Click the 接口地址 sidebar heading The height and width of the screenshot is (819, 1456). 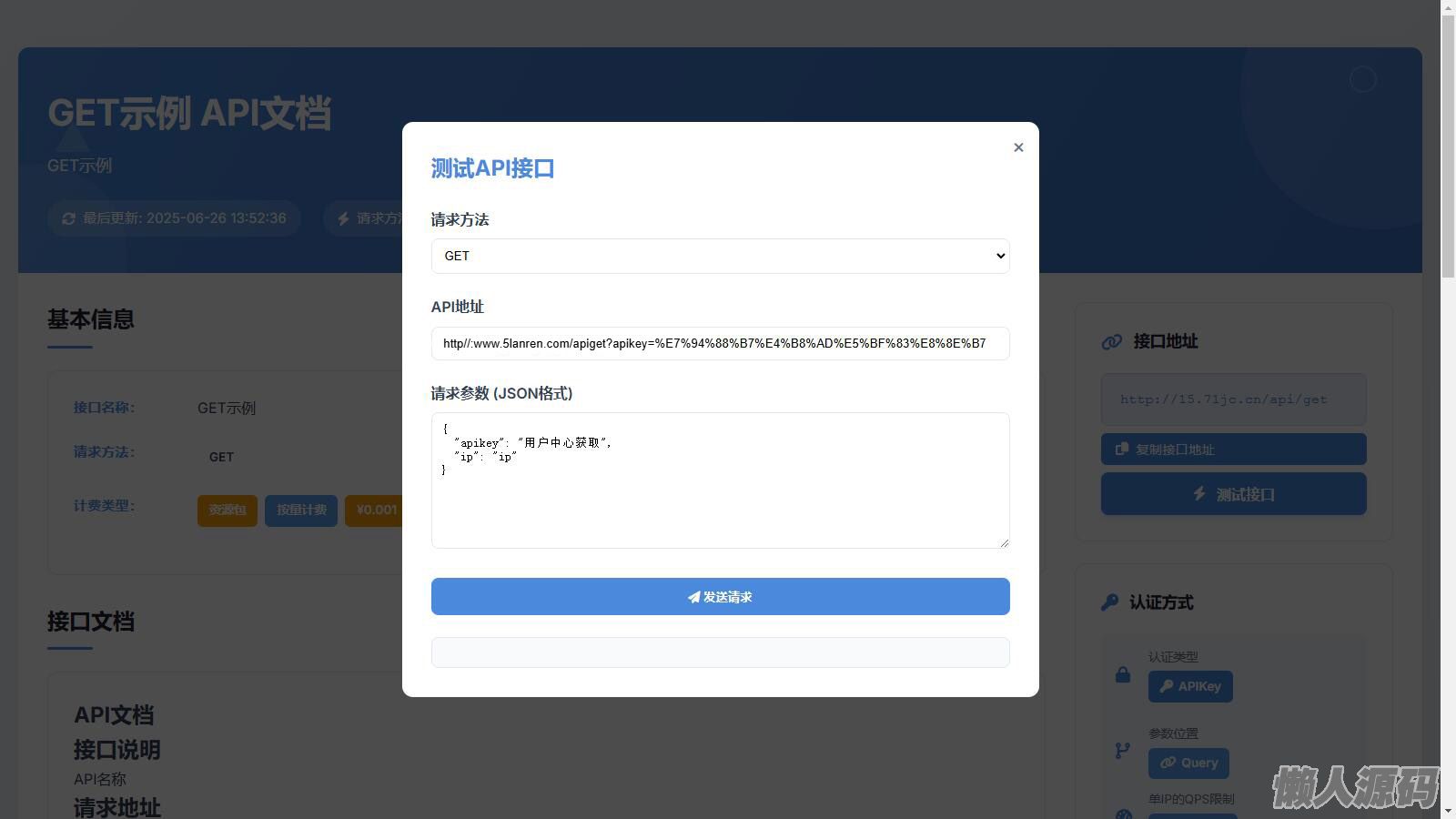(x=1166, y=341)
